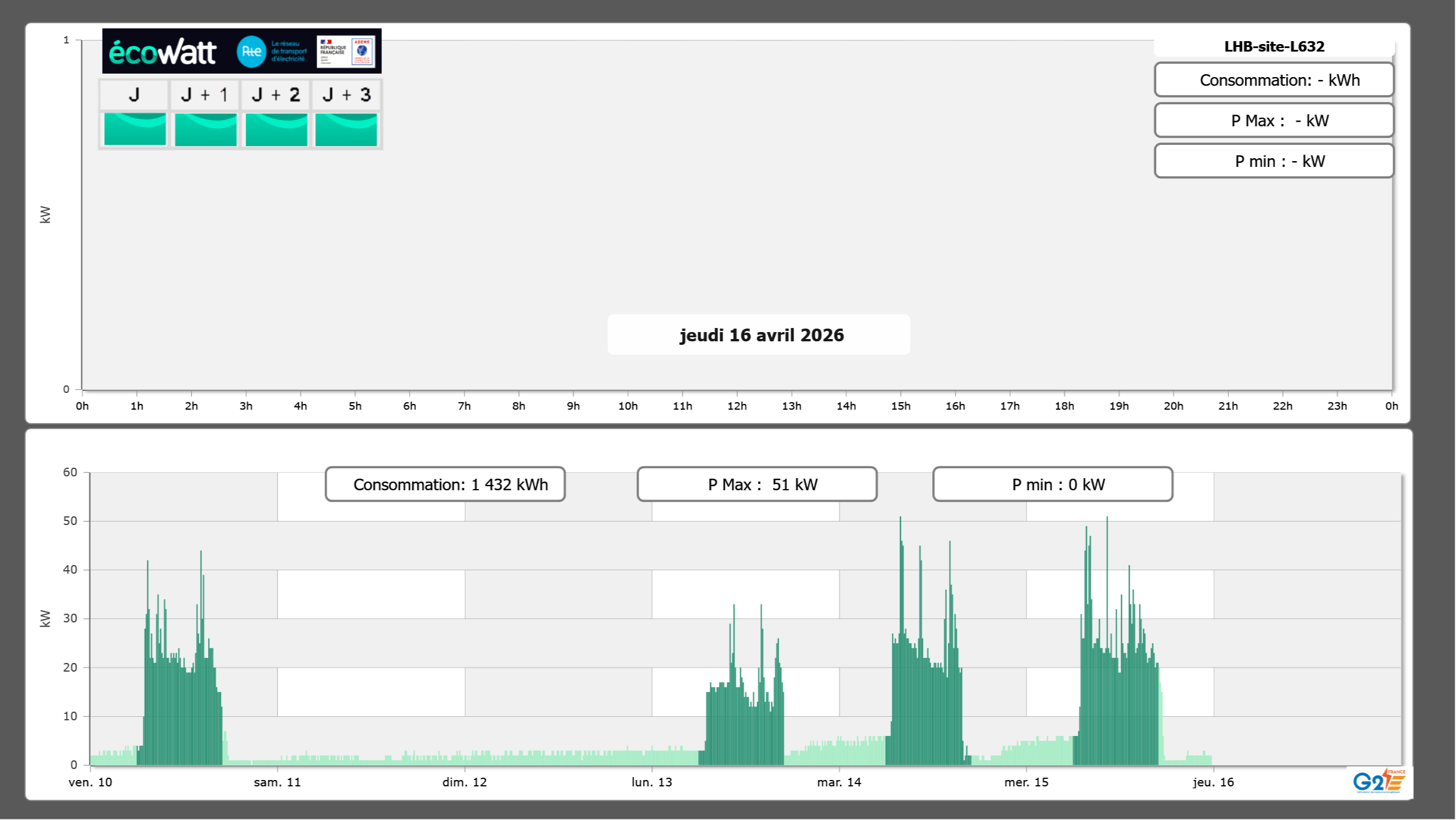Click the mer. 15 axis marker
Screen dimensions: 1456x820
1026,782
